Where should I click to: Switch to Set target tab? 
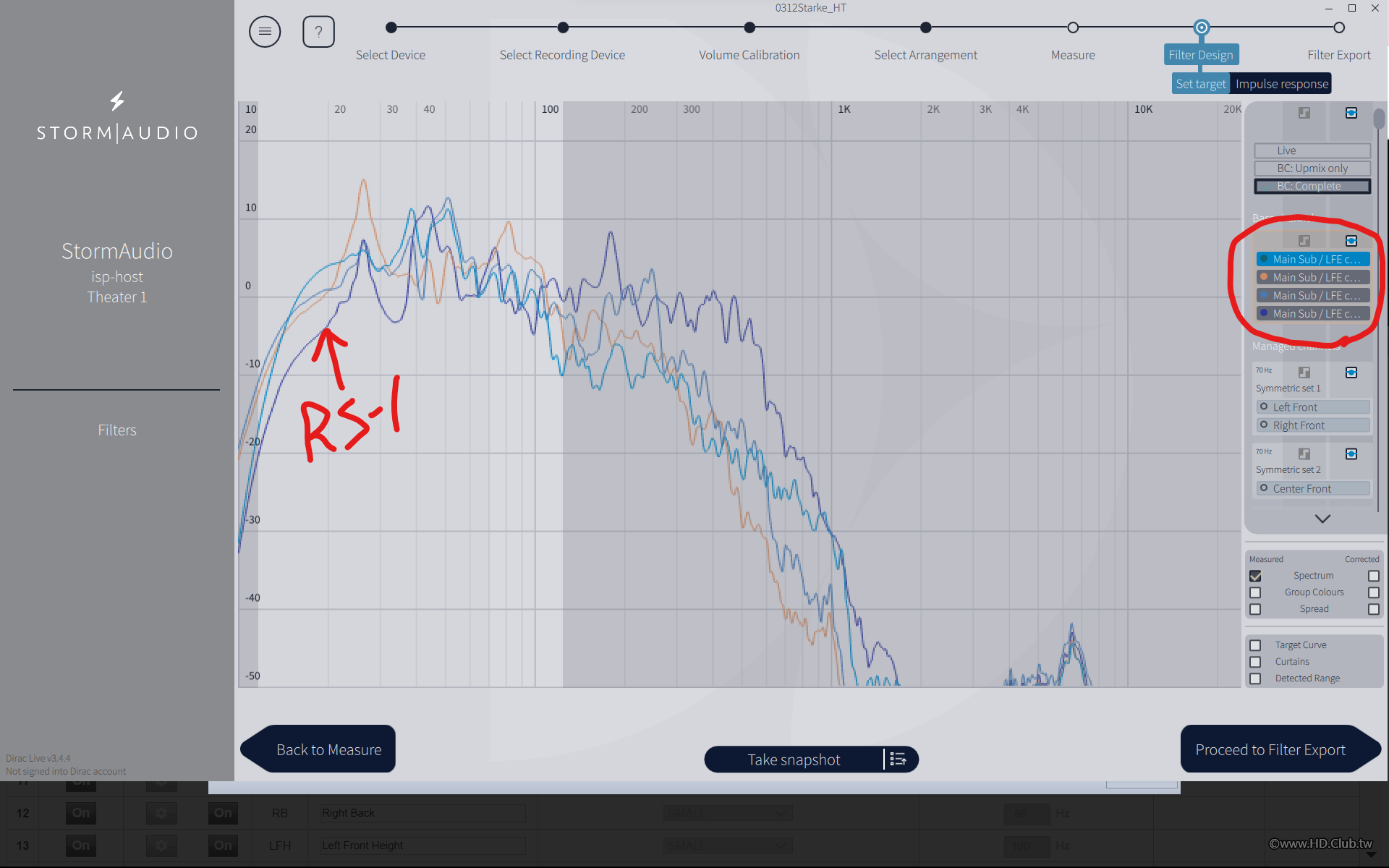pos(1201,84)
